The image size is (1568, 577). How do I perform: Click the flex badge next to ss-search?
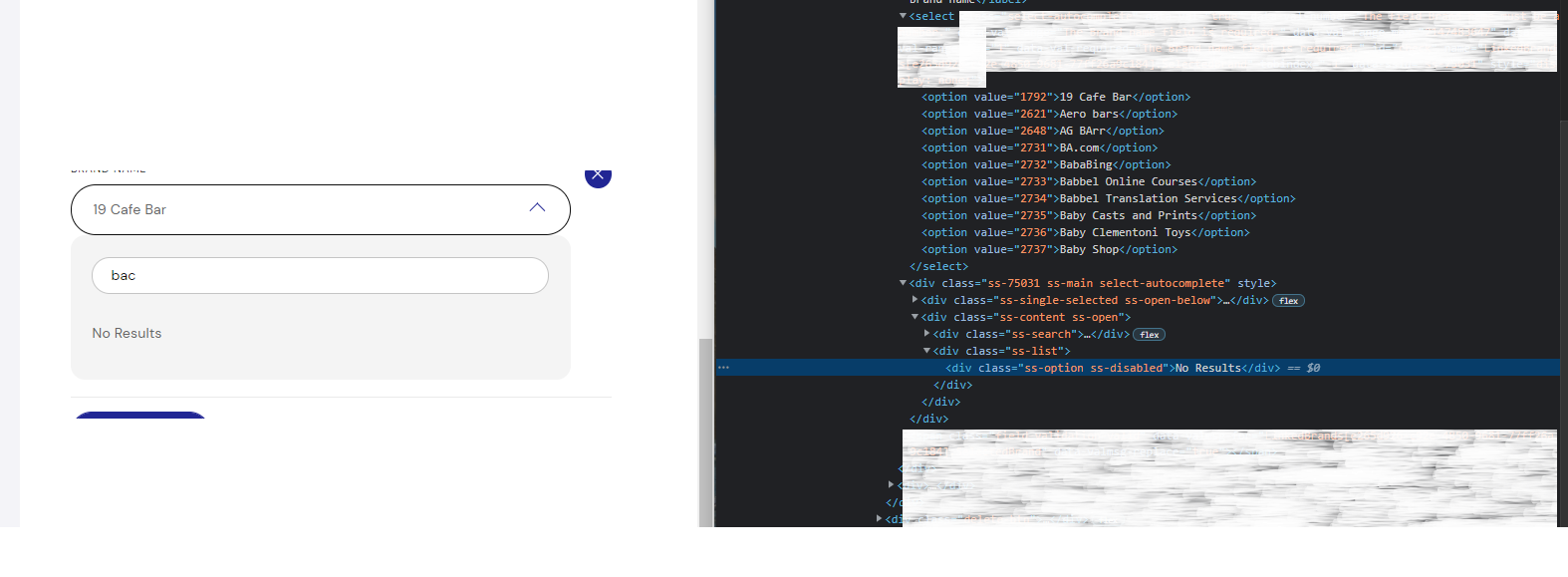click(1149, 335)
